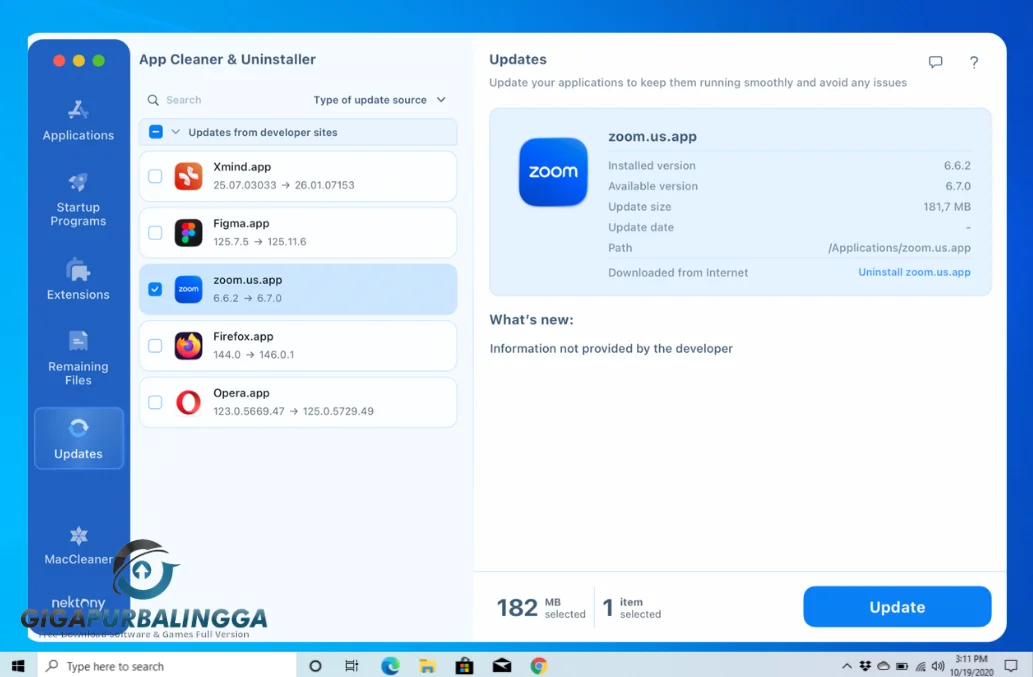Click nektony logo in sidebar

point(78,603)
